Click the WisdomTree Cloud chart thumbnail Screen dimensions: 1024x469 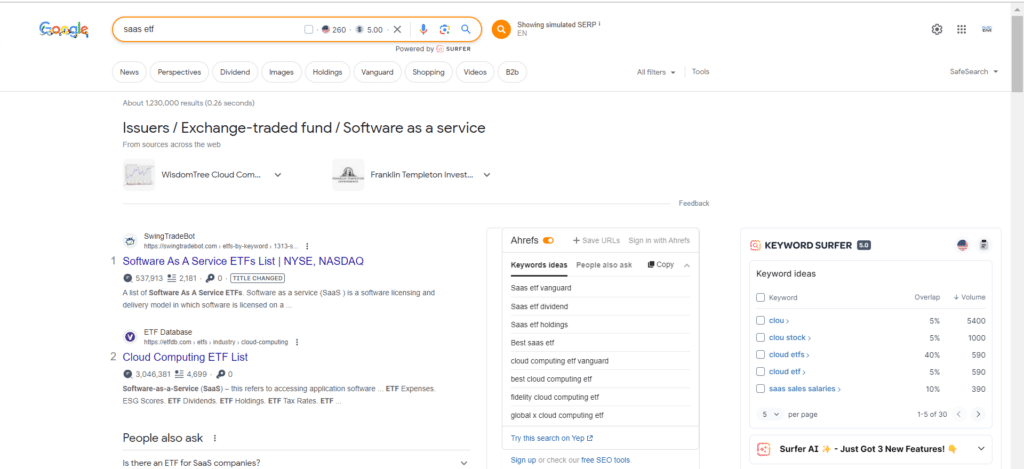click(138, 174)
